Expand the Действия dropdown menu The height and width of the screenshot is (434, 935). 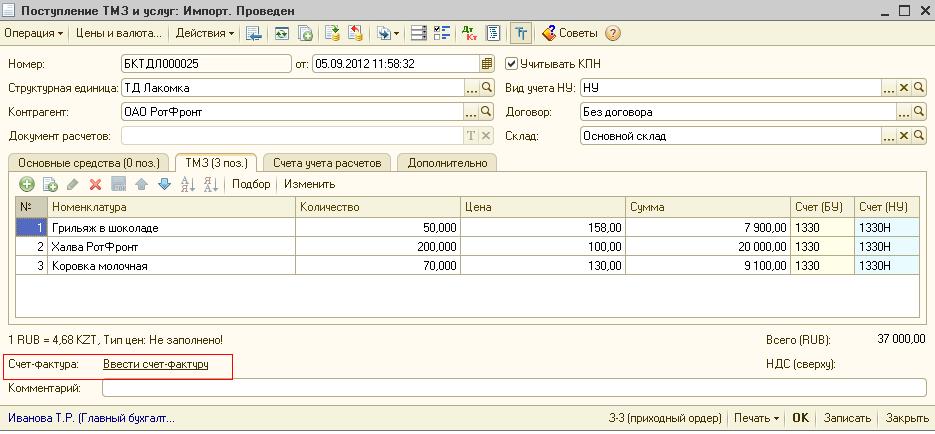[205, 33]
